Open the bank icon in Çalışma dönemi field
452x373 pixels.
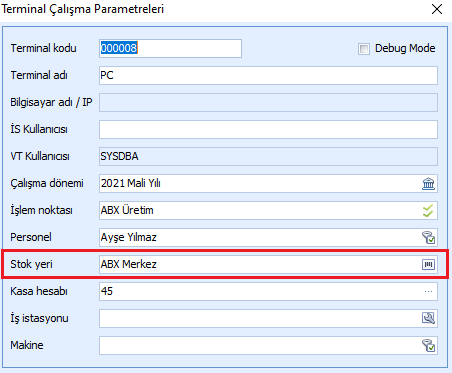click(x=428, y=184)
